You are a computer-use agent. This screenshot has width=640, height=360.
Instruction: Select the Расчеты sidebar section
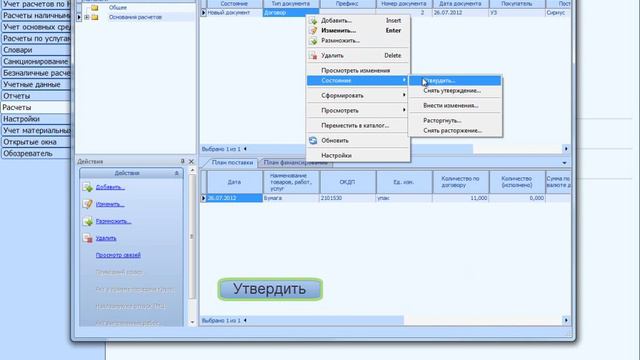pyautogui.click(x=36, y=107)
